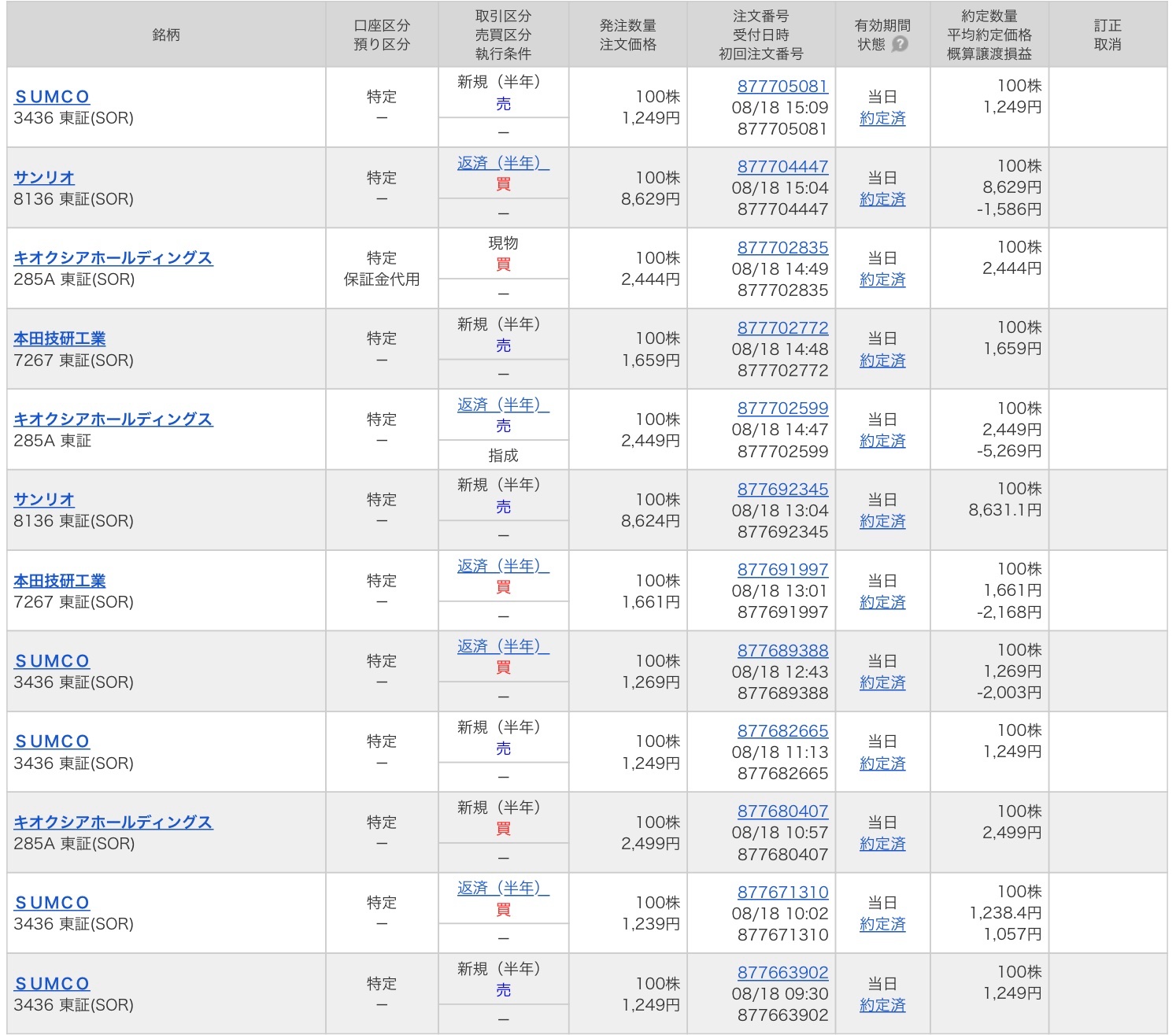
Task: Select the 取引区分 売買区分 column header
Action: [503, 35]
